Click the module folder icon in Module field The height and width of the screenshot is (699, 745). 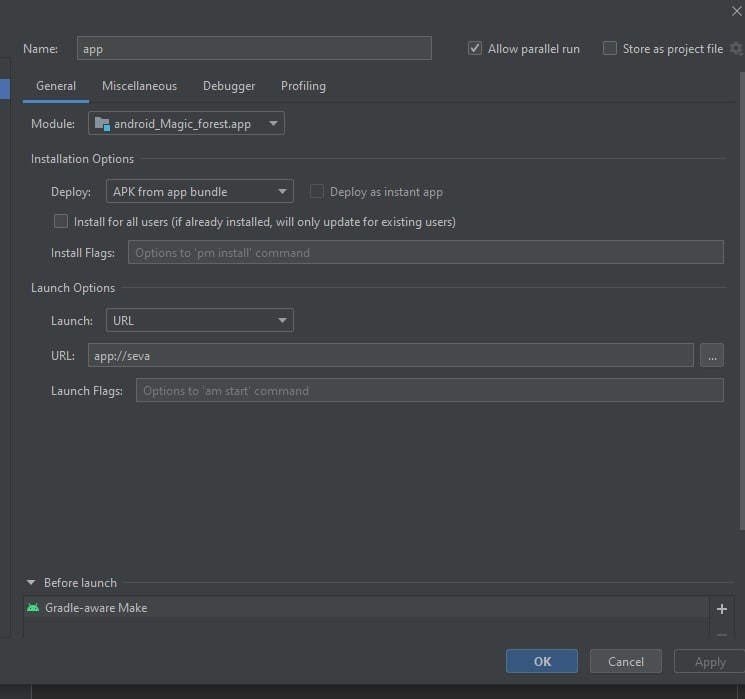[102, 124]
